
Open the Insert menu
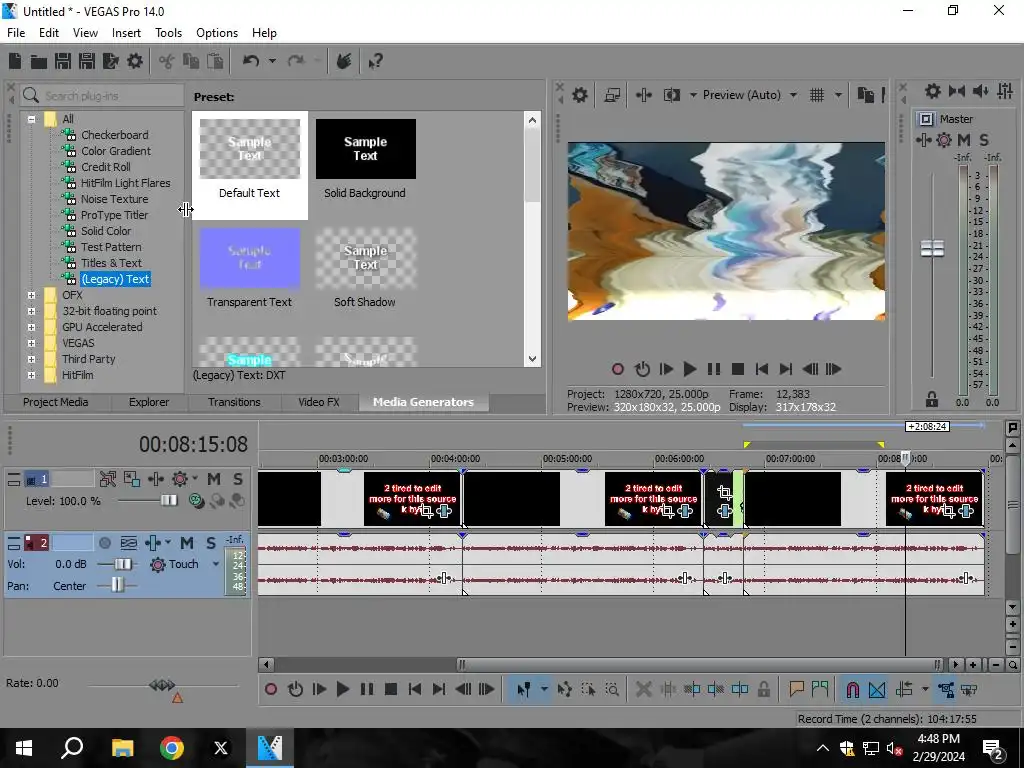(126, 33)
